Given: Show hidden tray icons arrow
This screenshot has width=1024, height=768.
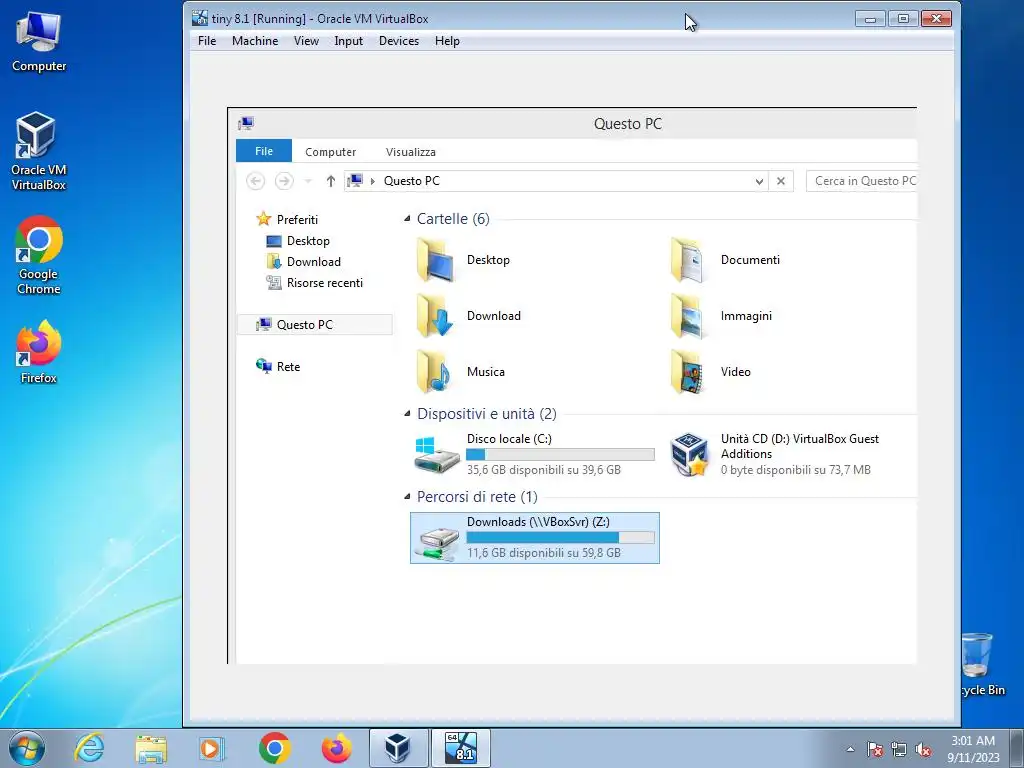Looking at the screenshot, I should [850, 750].
